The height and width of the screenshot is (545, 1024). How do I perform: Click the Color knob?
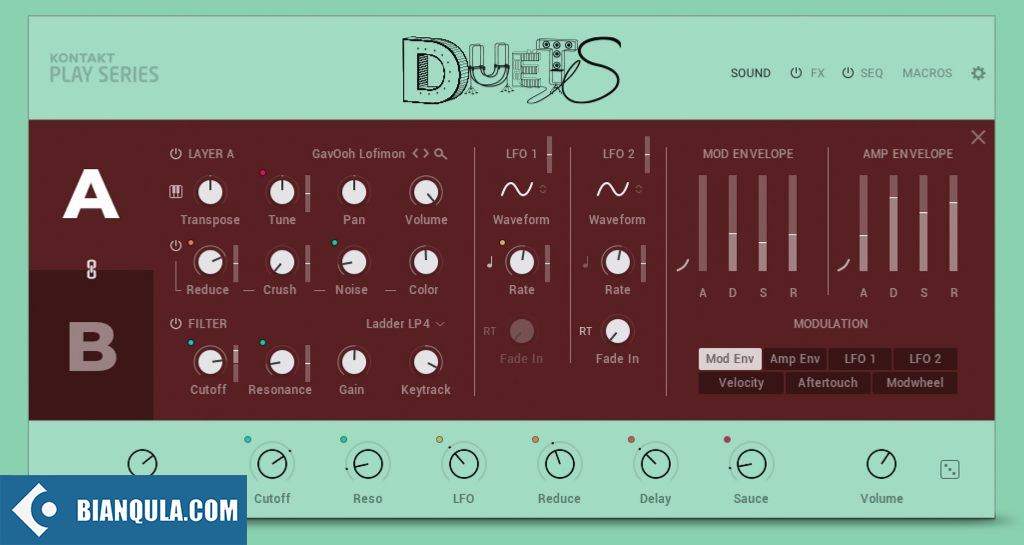tap(426, 262)
